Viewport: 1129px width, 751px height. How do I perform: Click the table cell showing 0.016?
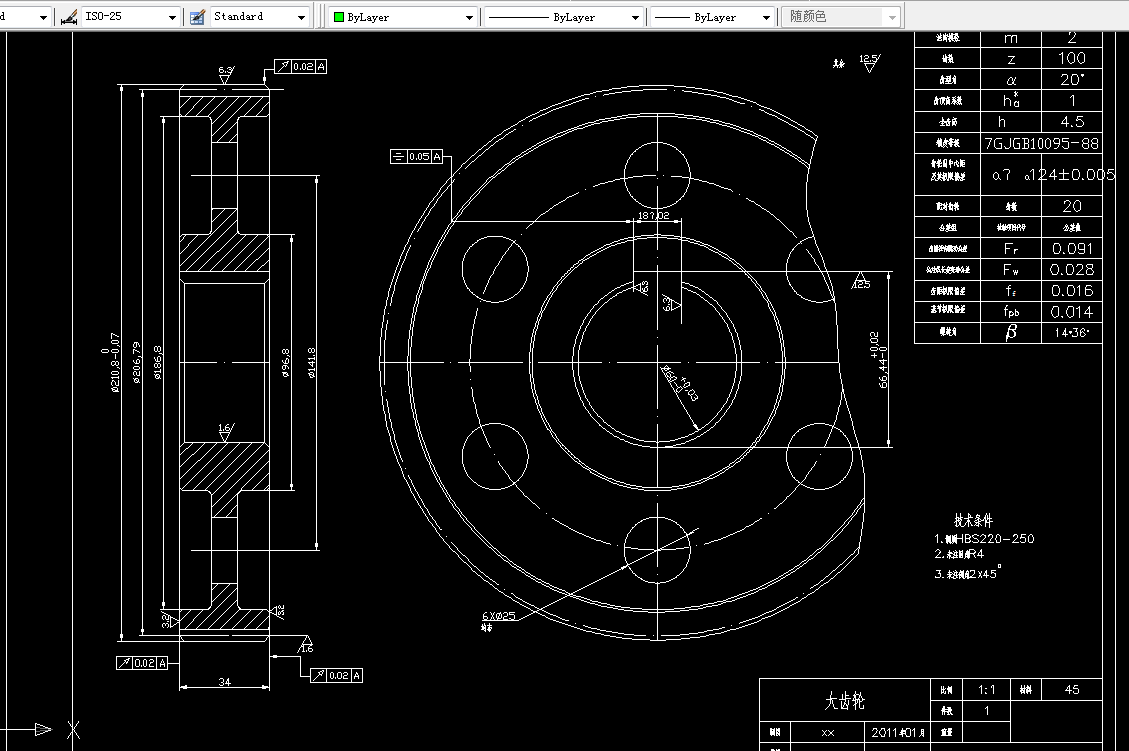tap(1071, 290)
